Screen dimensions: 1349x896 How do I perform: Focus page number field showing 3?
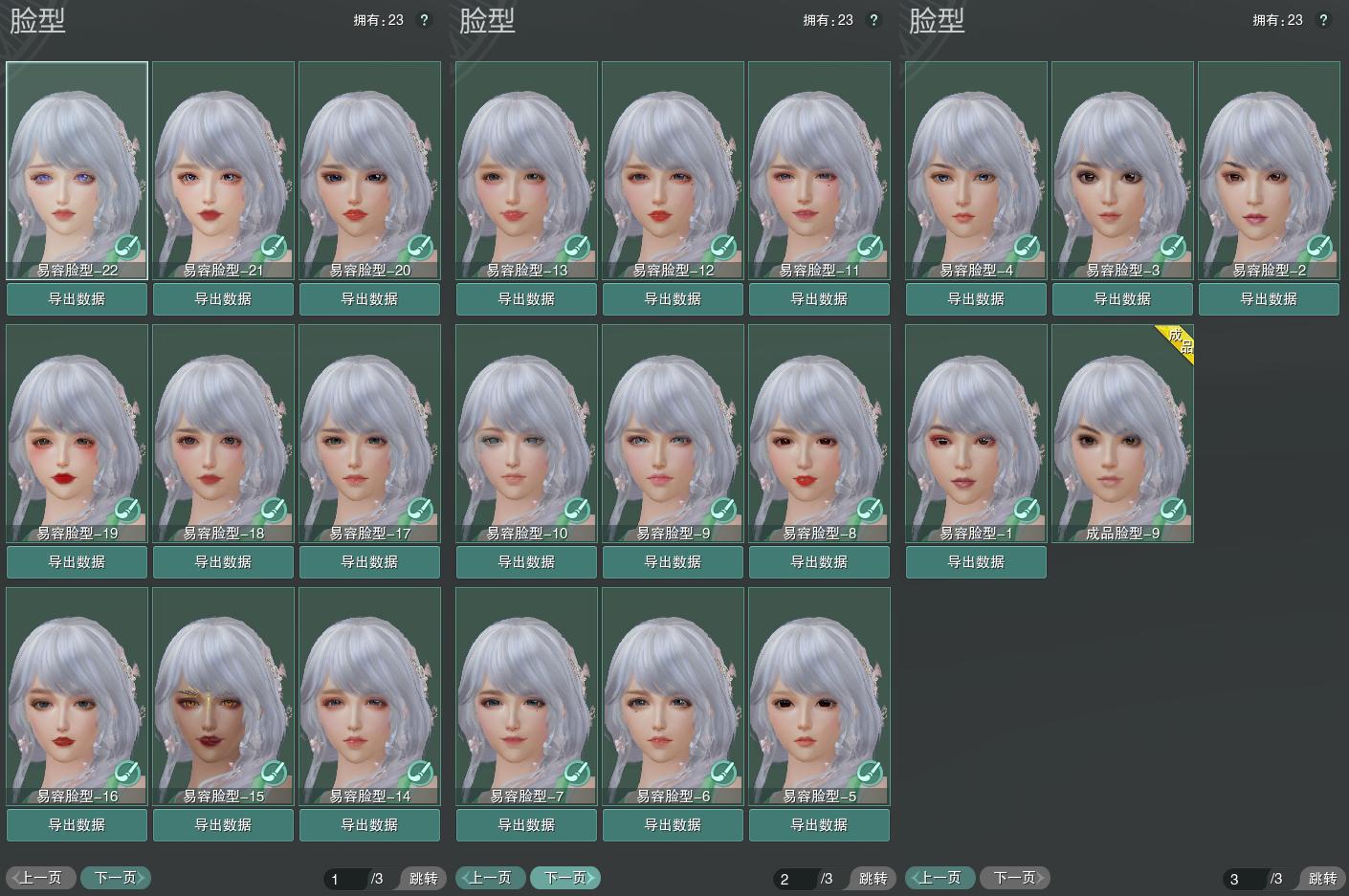coord(1246,879)
